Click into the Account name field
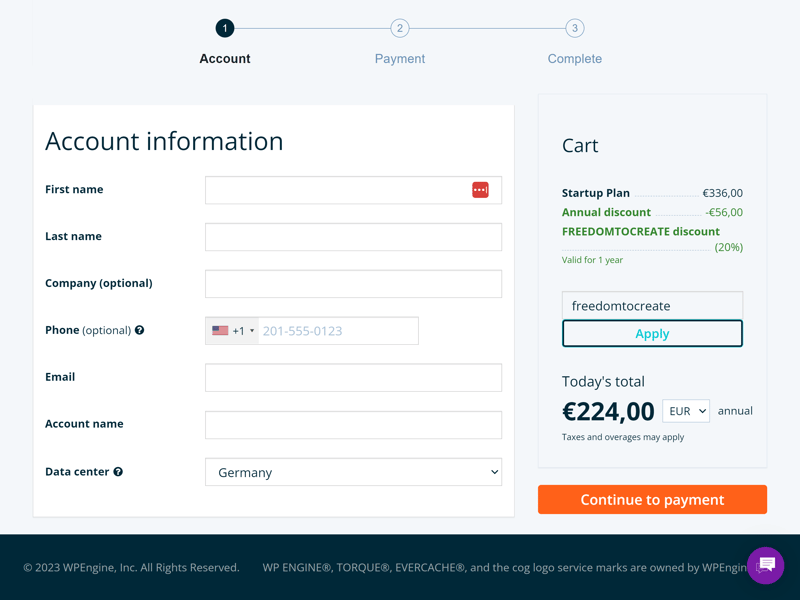800x600 pixels. pyautogui.click(x=353, y=425)
